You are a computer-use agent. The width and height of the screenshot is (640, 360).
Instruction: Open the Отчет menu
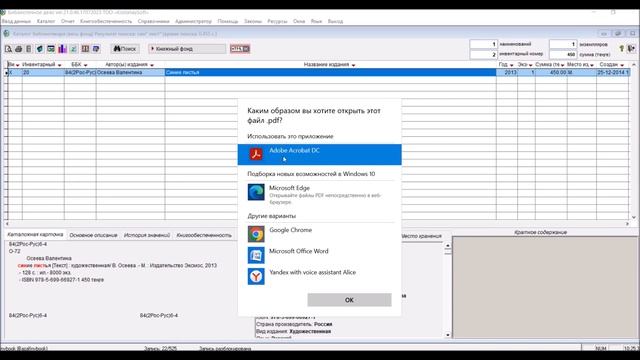coord(68,21)
